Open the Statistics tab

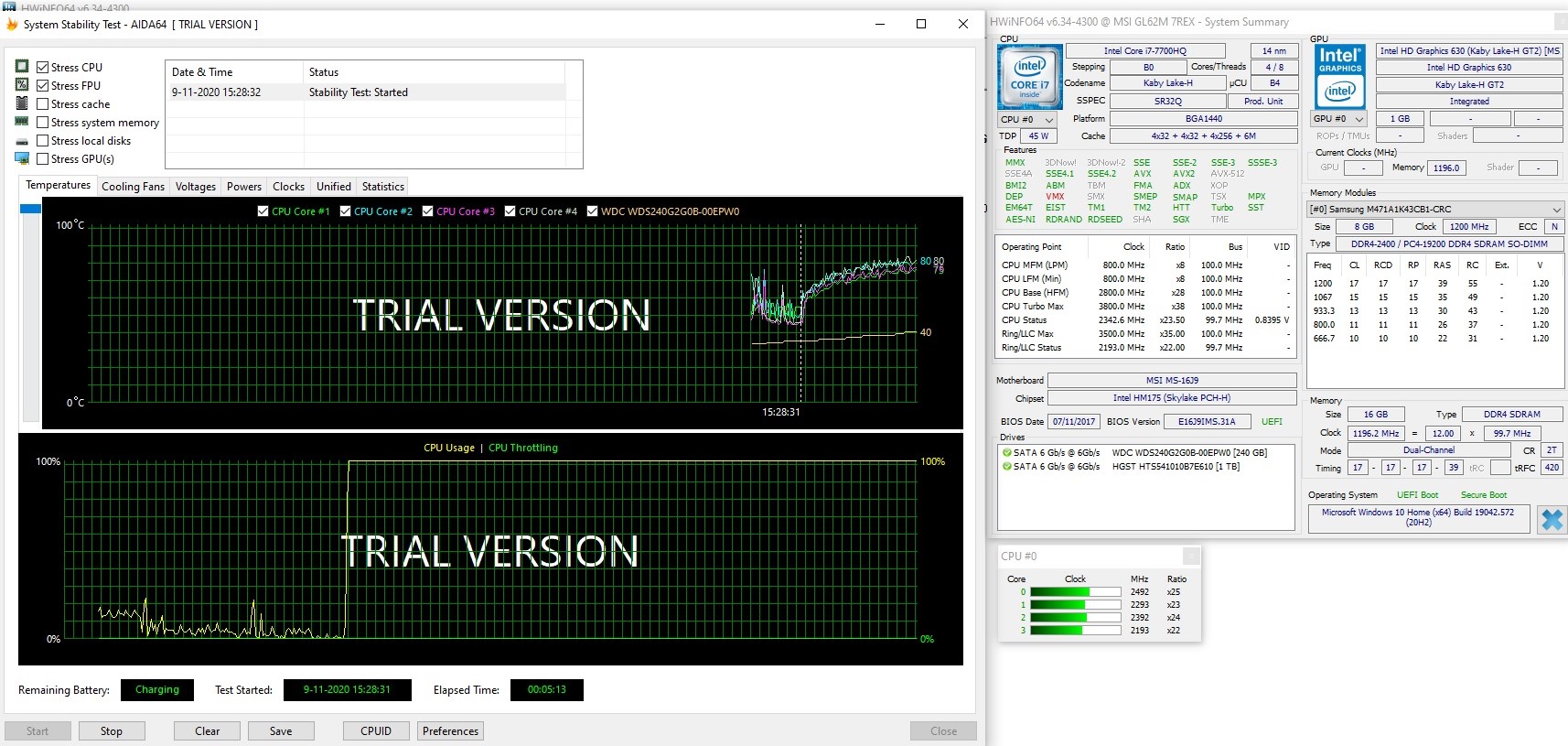382,187
